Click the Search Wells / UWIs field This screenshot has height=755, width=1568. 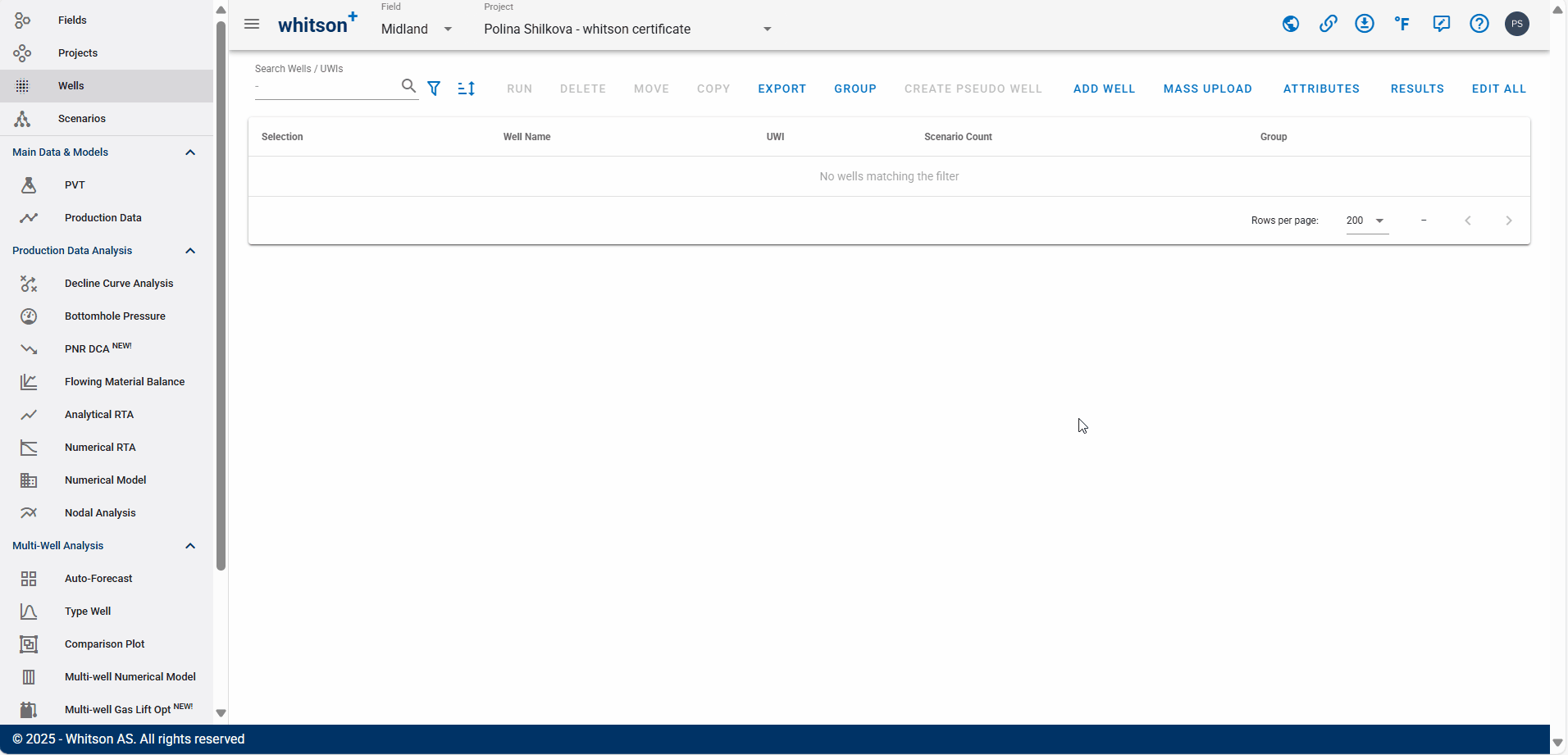pyautogui.click(x=326, y=87)
